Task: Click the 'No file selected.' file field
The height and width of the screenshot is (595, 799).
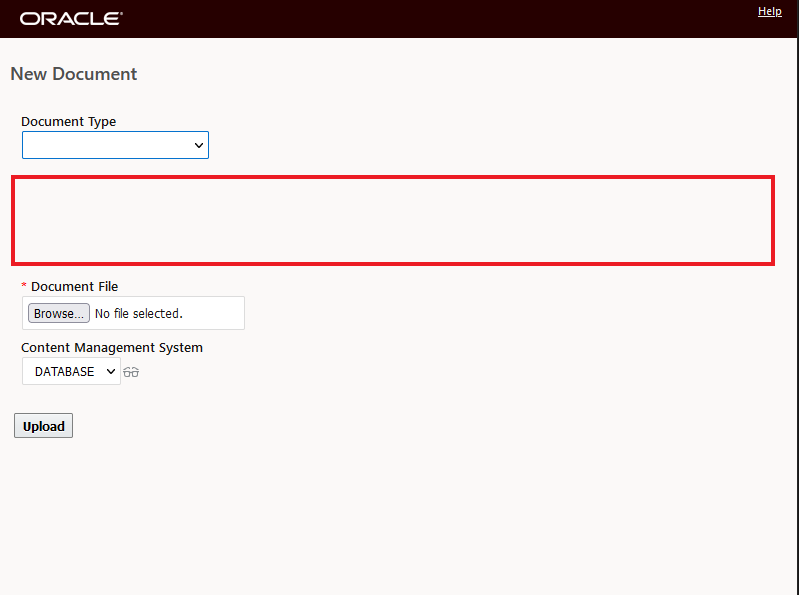Action: pos(134,313)
